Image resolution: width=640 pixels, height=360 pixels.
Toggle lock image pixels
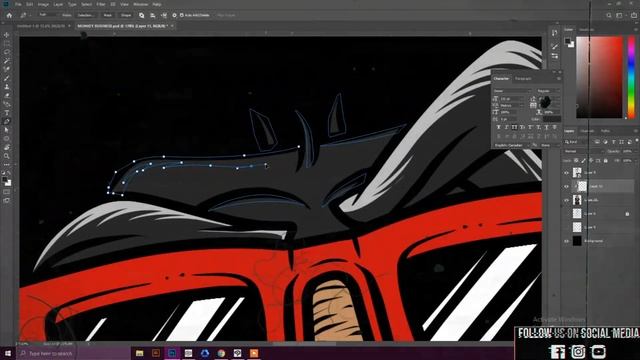point(583,161)
